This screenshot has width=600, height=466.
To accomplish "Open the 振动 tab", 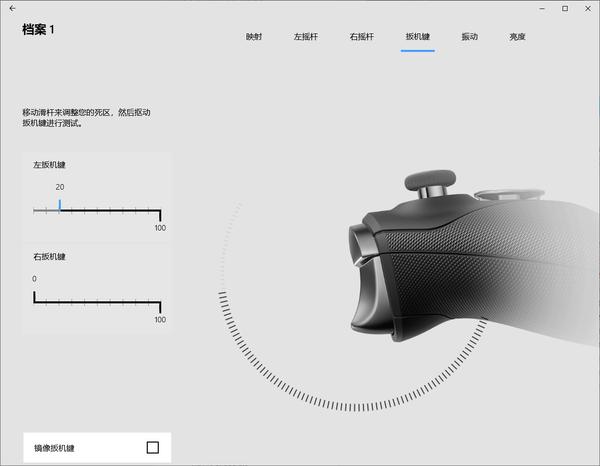I will coord(470,37).
